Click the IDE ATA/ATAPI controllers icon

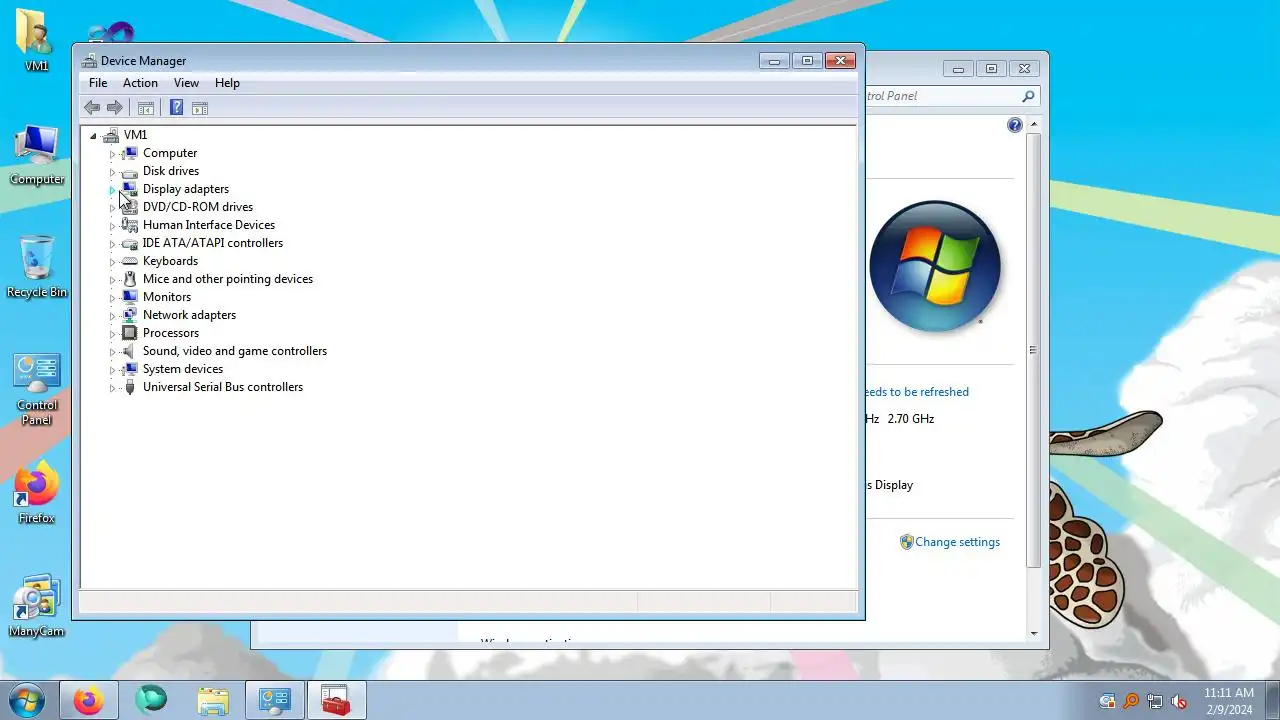[129, 243]
